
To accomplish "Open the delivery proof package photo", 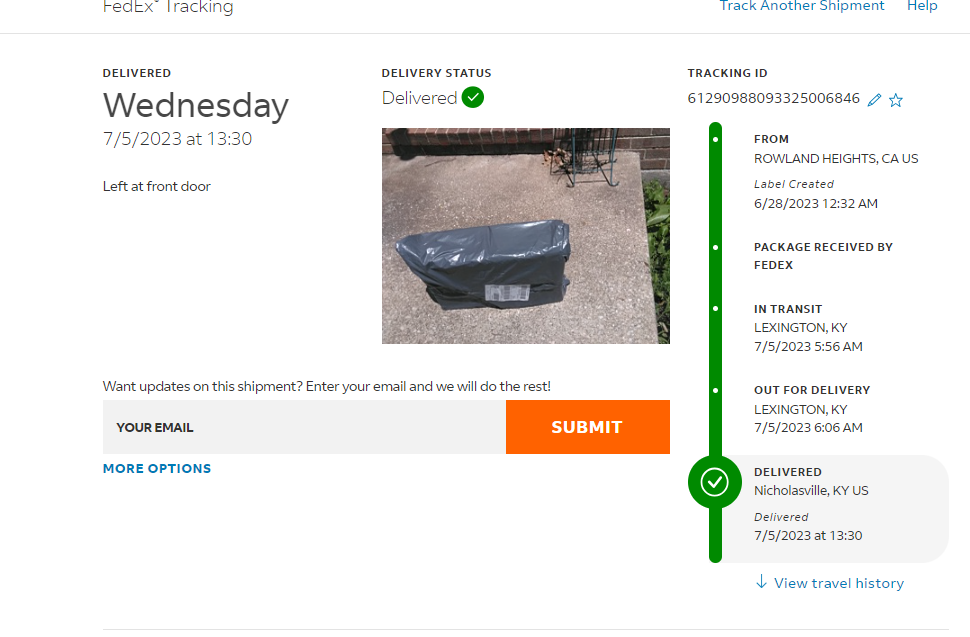I will [525, 235].
